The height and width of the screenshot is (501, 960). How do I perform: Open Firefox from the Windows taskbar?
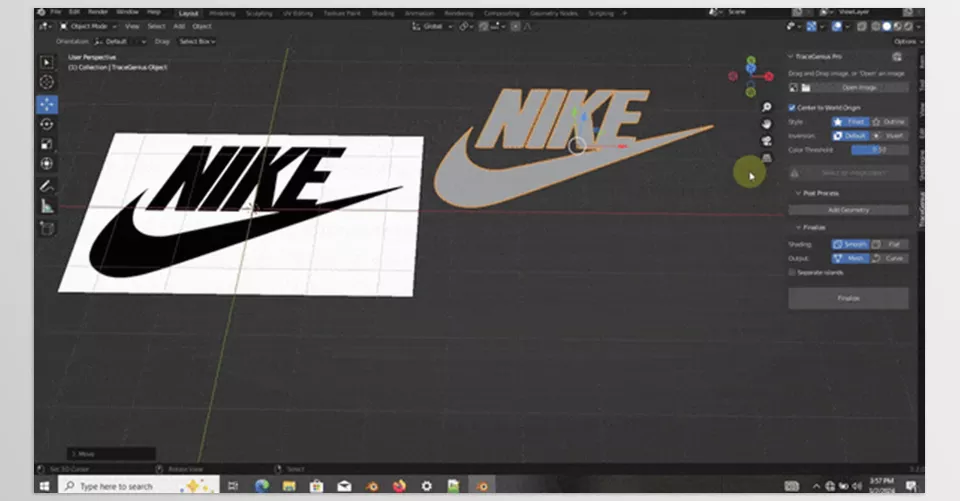click(x=399, y=486)
